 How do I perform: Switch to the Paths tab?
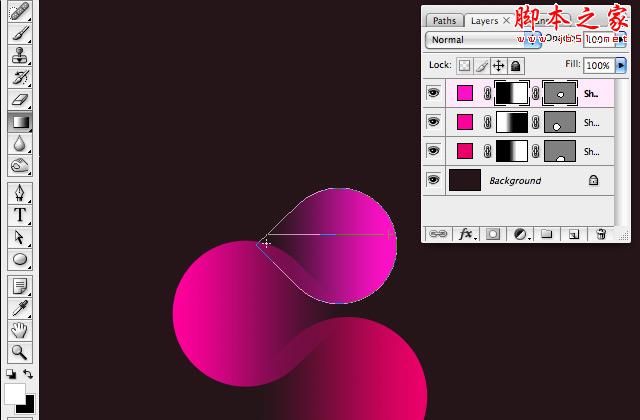pyautogui.click(x=444, y=21)
